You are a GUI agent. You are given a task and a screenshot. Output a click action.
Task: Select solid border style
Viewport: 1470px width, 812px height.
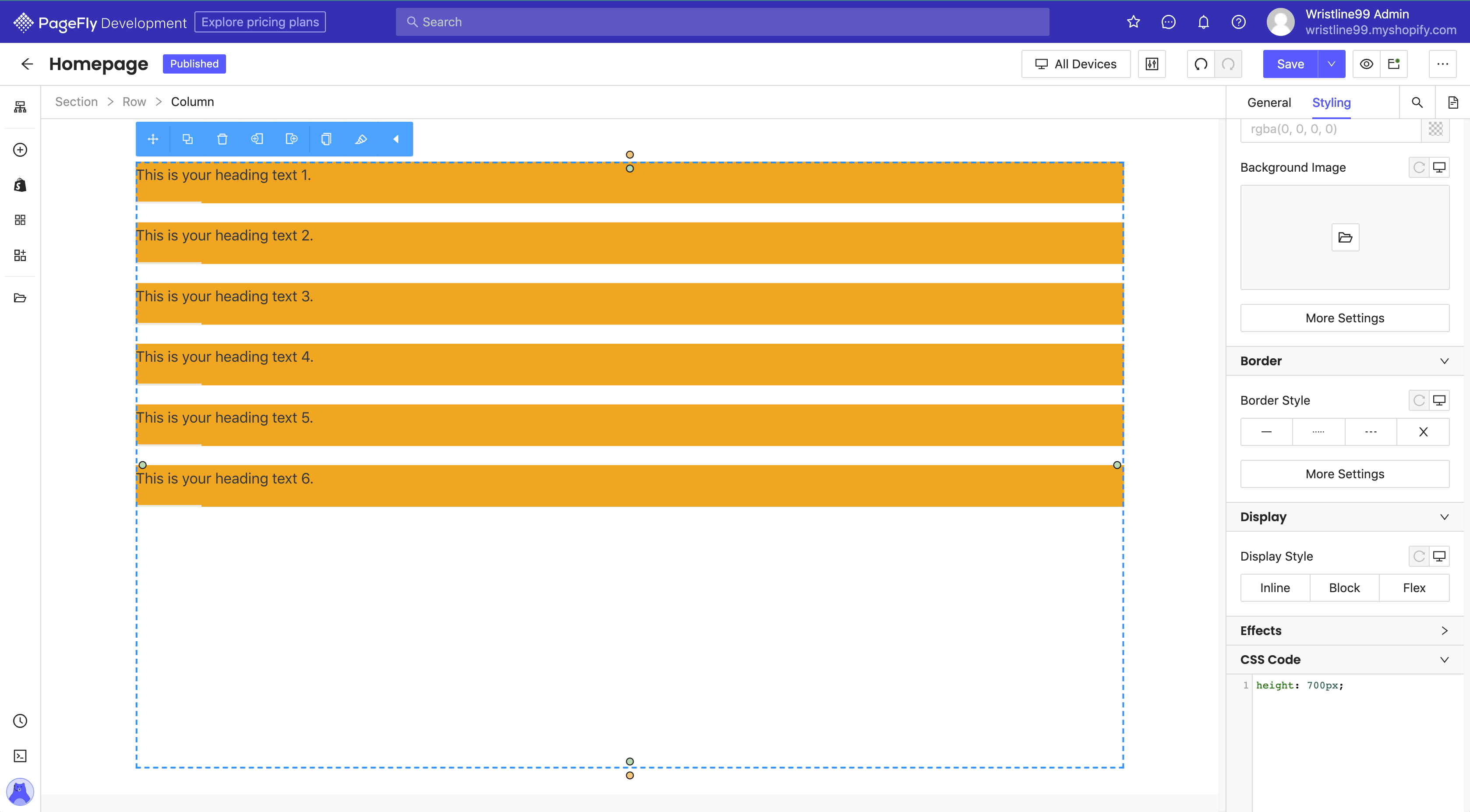[1266, 432]
